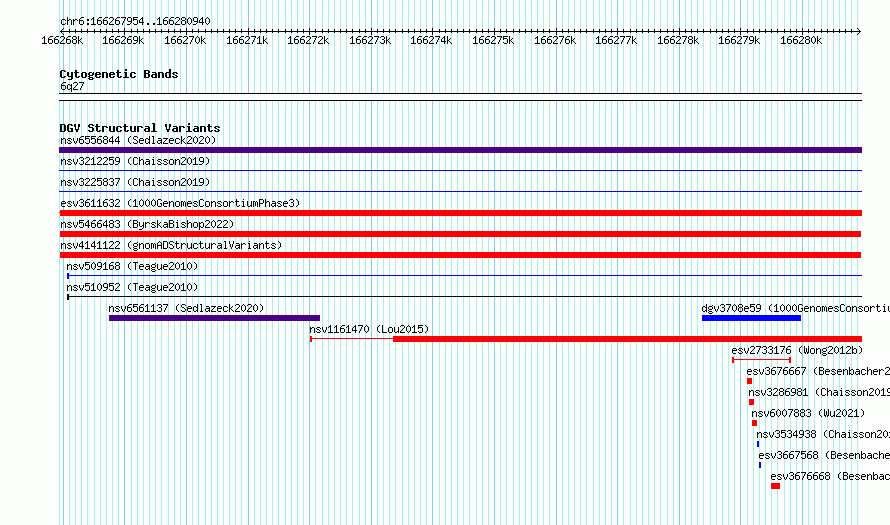Click the 166273k ruler label
Image resolution: width=890 pixels, height=525 pixels.
click(370, 40)
